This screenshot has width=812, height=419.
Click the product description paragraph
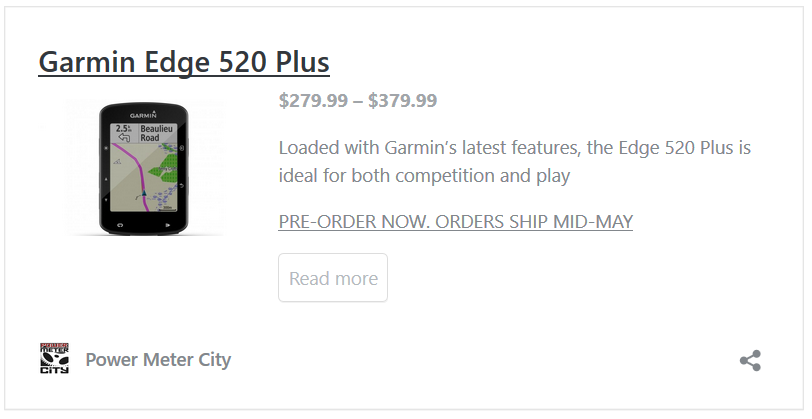coord(515,162)
